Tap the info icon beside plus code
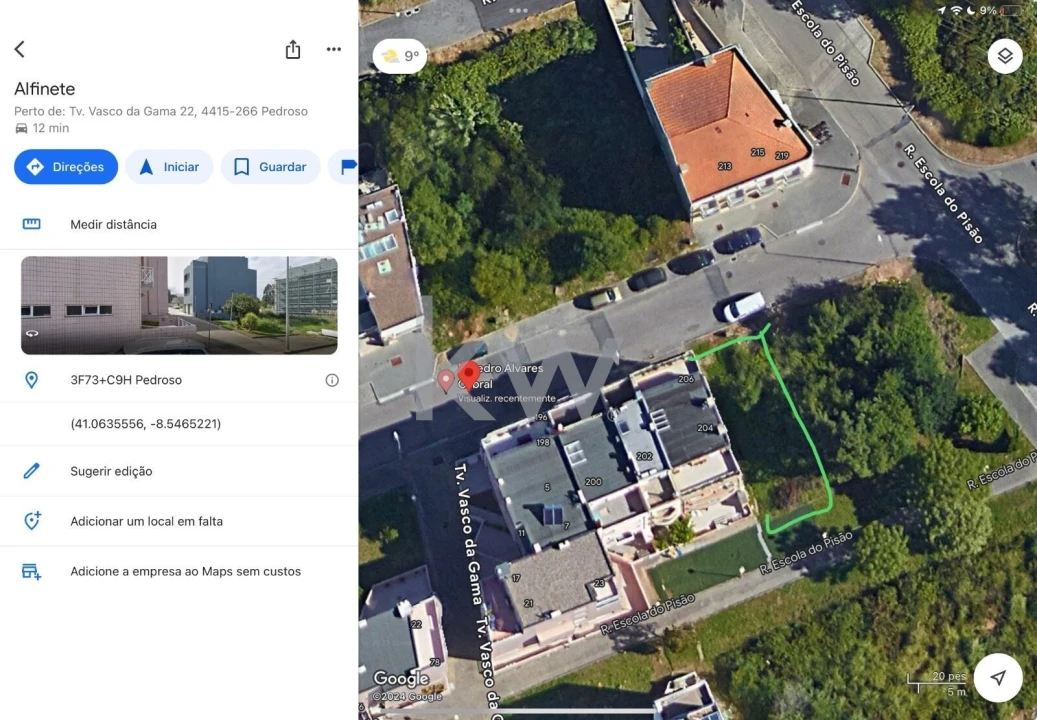1037x720 pixels. coord(332,380)
